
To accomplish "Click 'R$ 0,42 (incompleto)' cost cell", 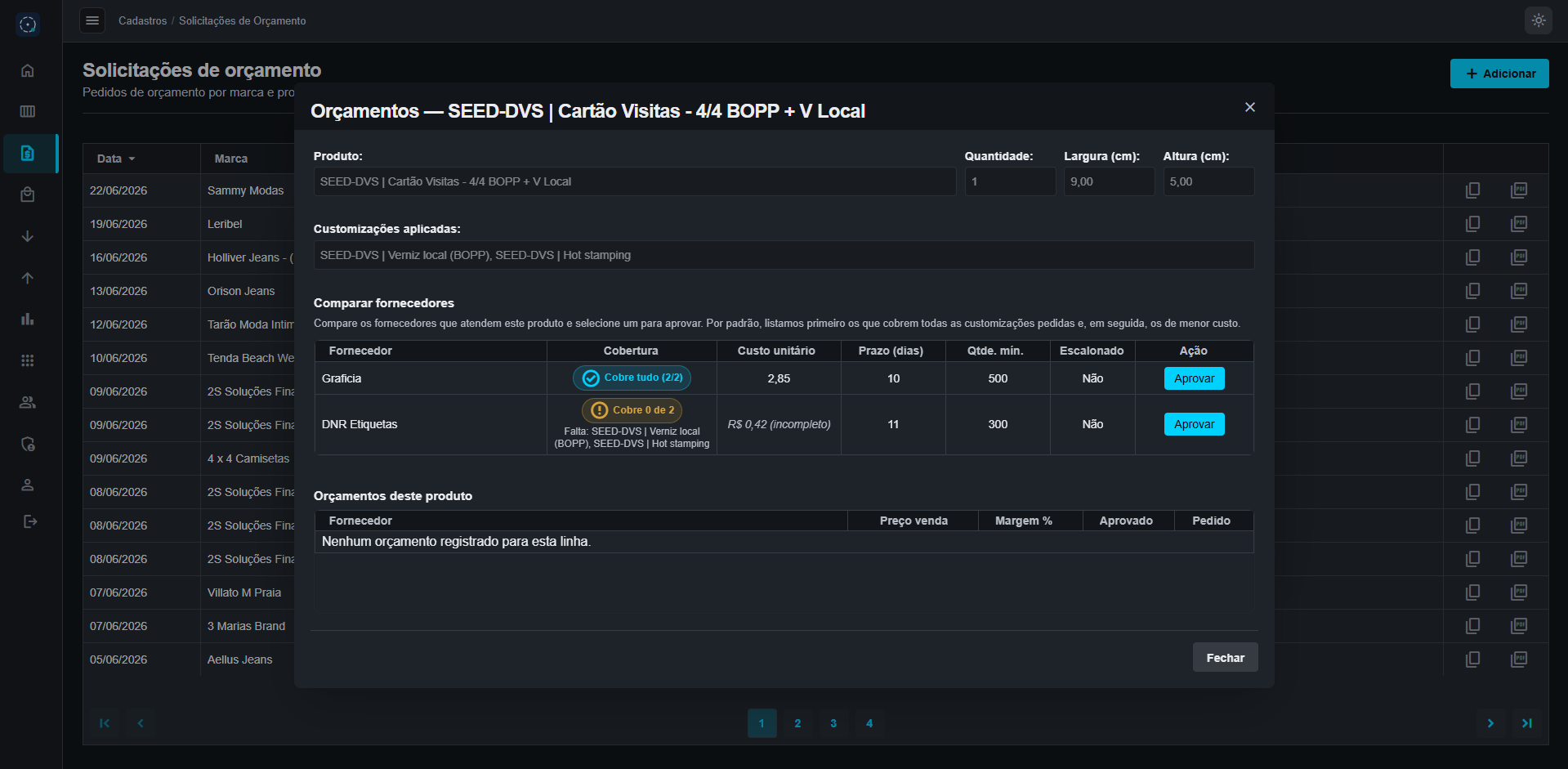I will click(779, 424).
